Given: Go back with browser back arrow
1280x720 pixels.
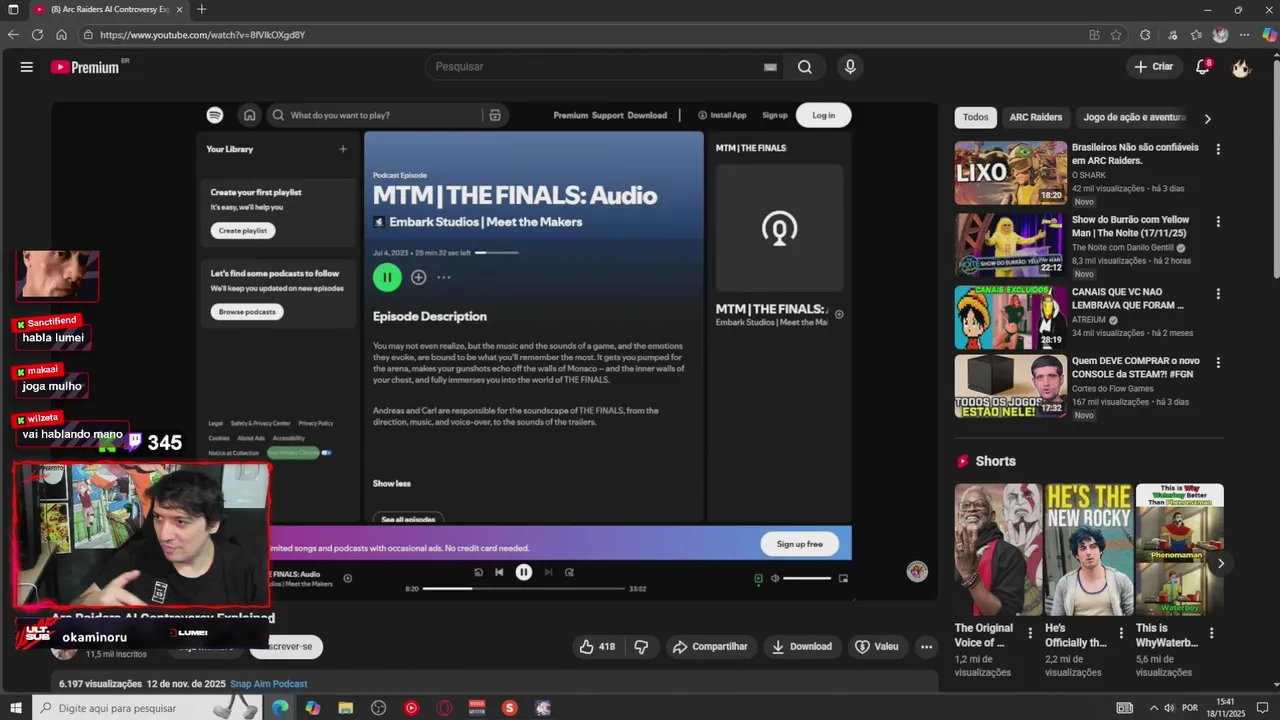Looking at the screenshot, I should [13, 34].
